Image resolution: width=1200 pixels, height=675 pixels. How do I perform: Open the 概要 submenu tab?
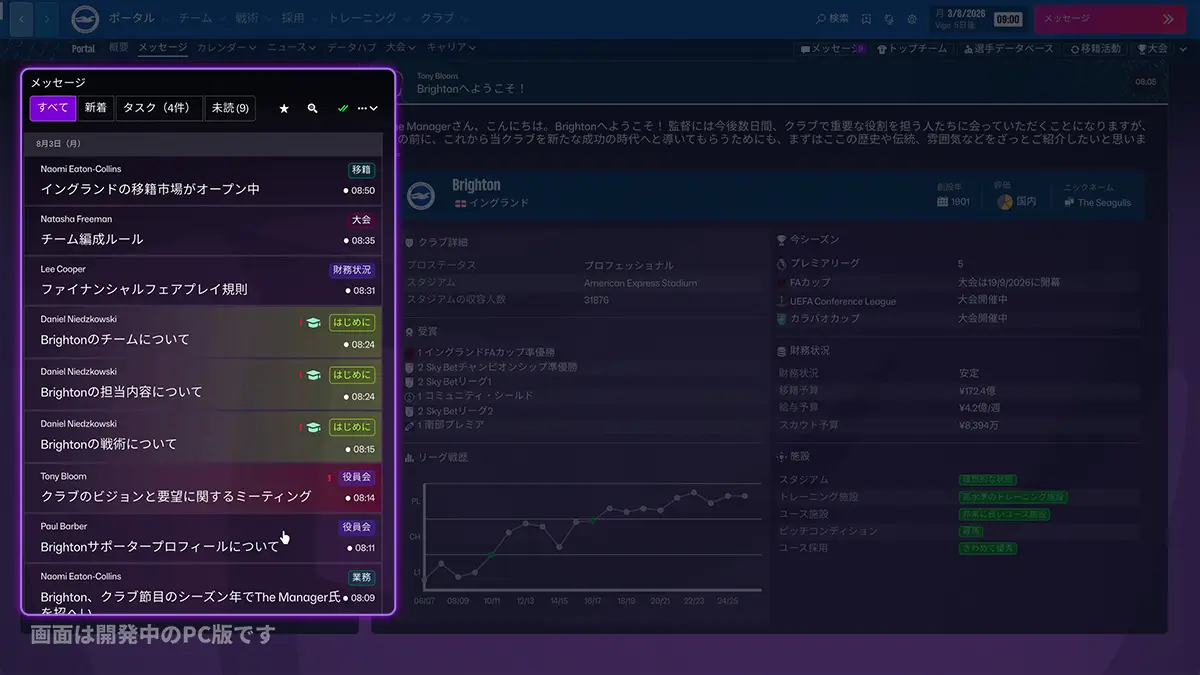click(118, 48)
